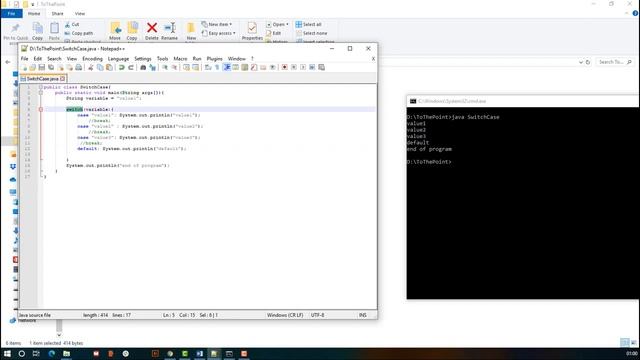Switch to the View tab in File Explorer
640x360 pixels.
[x=80, y=13]
